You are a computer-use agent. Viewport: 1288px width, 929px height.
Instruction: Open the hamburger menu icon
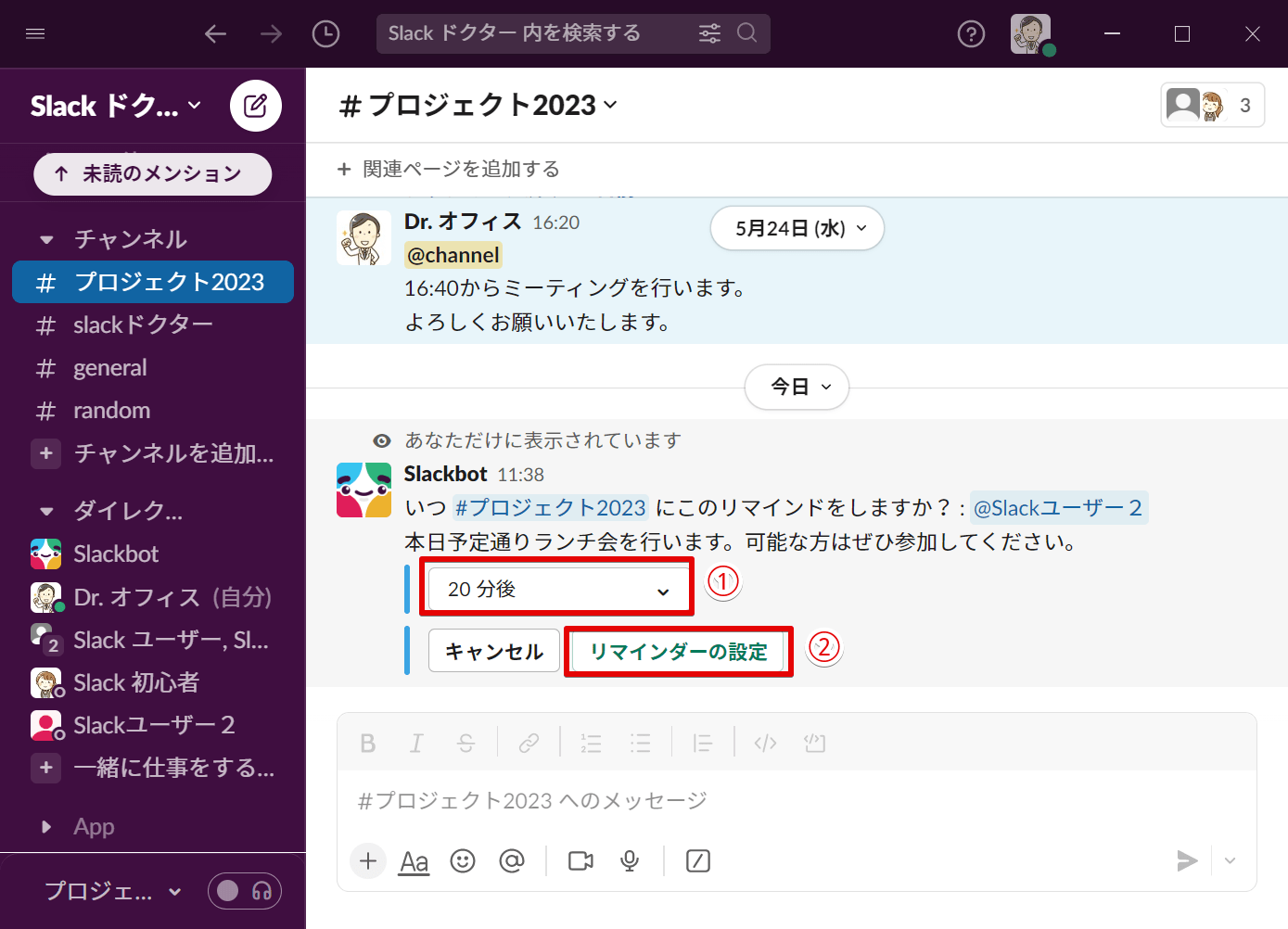tap(35, 34)
